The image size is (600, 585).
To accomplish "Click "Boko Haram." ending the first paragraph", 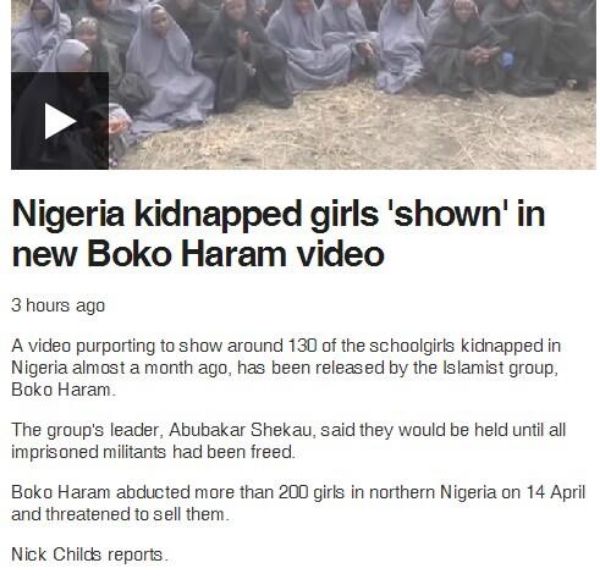I will (63, 390).
